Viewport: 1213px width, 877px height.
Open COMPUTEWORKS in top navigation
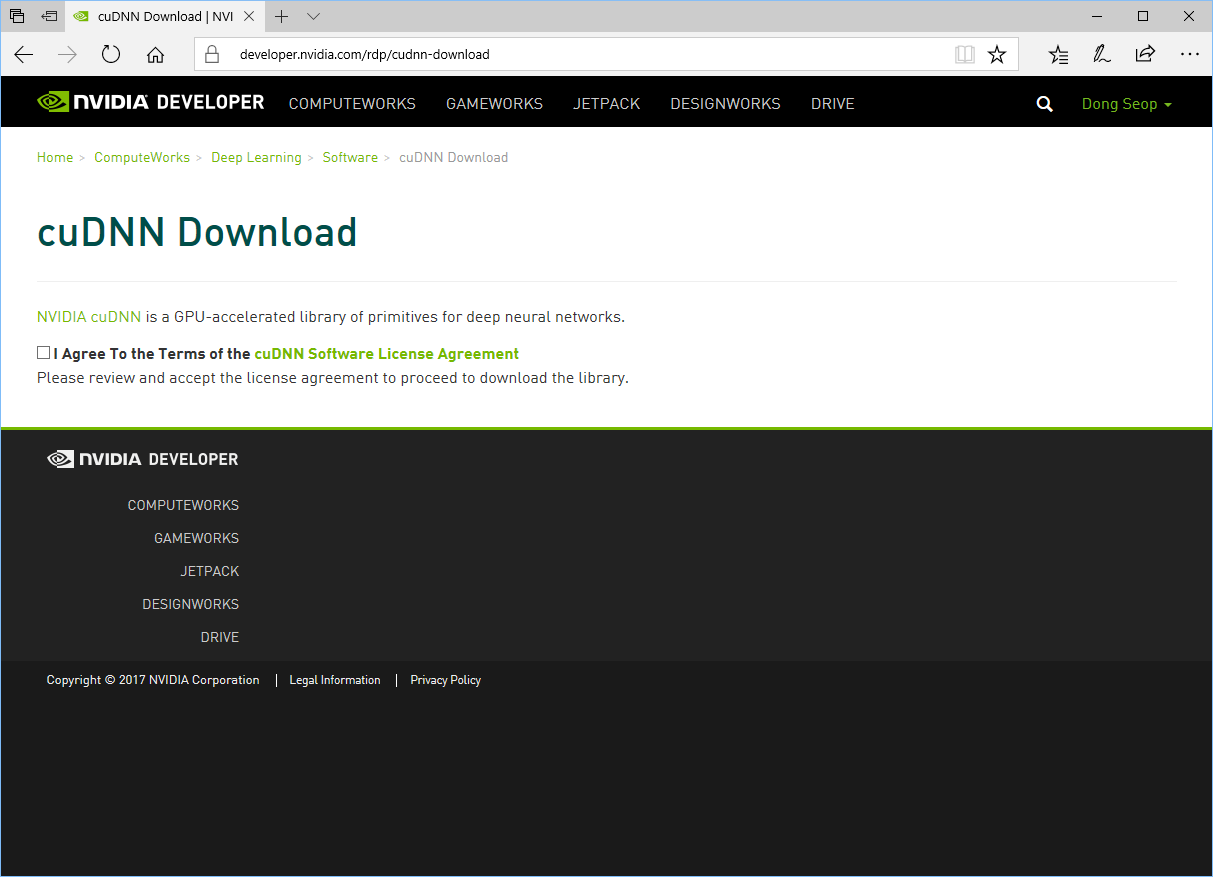tap(352, 104)
